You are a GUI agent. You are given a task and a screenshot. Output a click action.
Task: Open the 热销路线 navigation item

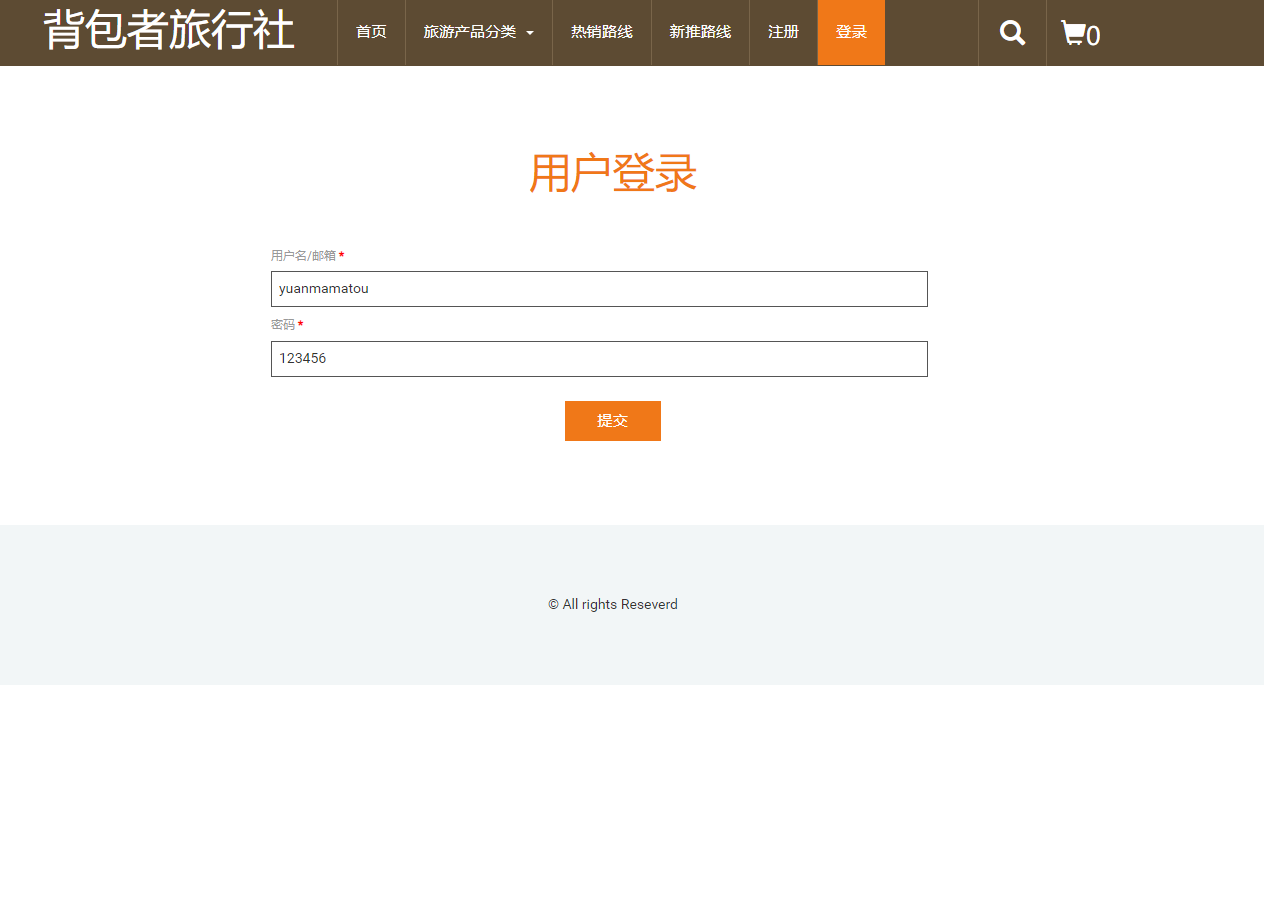click(601, 31)
